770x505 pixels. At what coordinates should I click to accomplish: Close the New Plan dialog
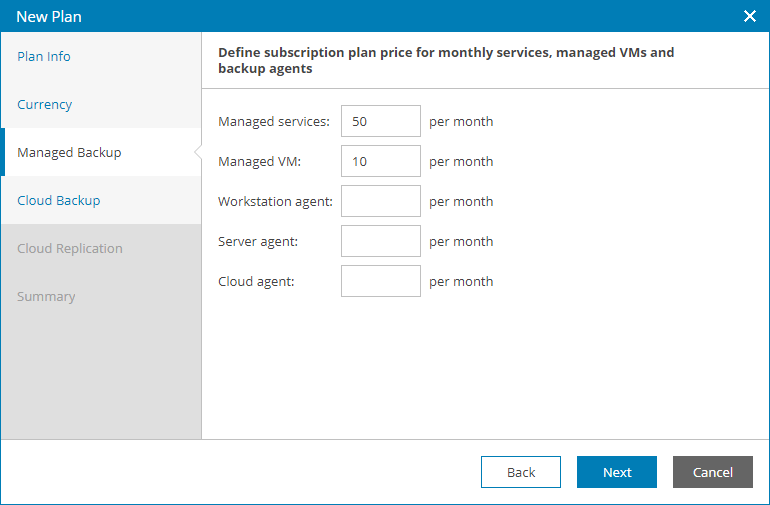point(750,16)
